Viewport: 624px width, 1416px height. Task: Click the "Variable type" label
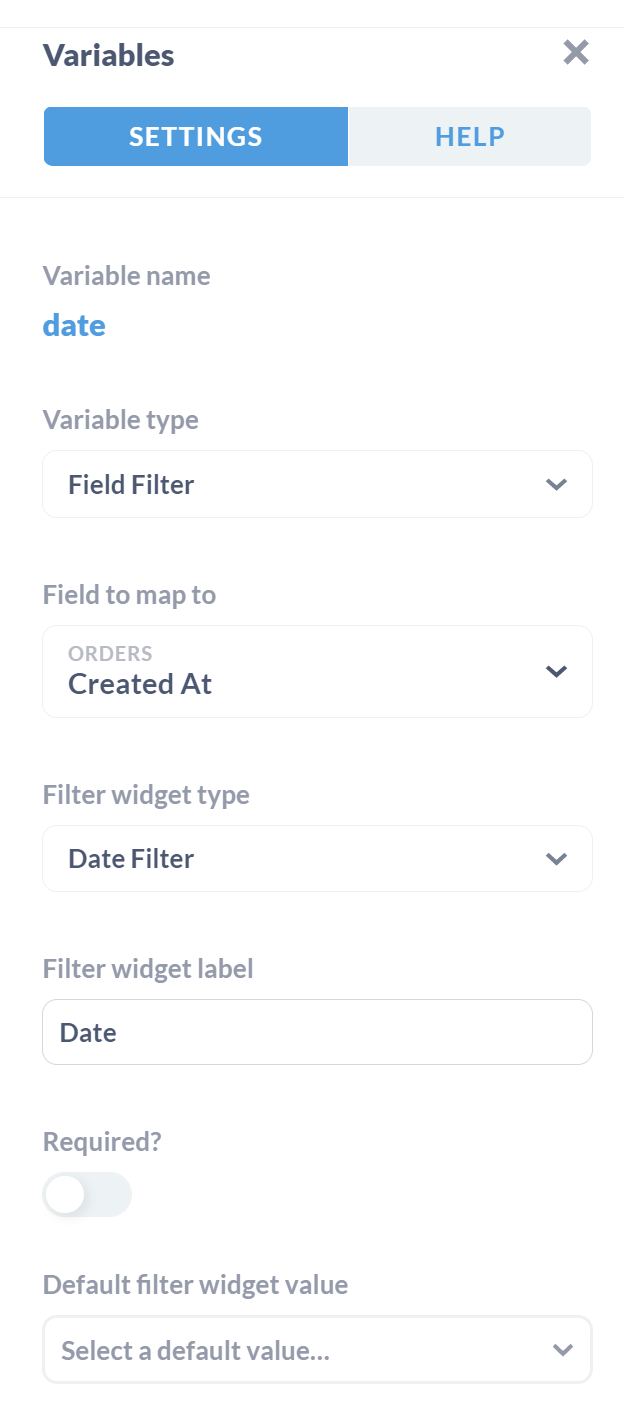(x=121, y=420)
